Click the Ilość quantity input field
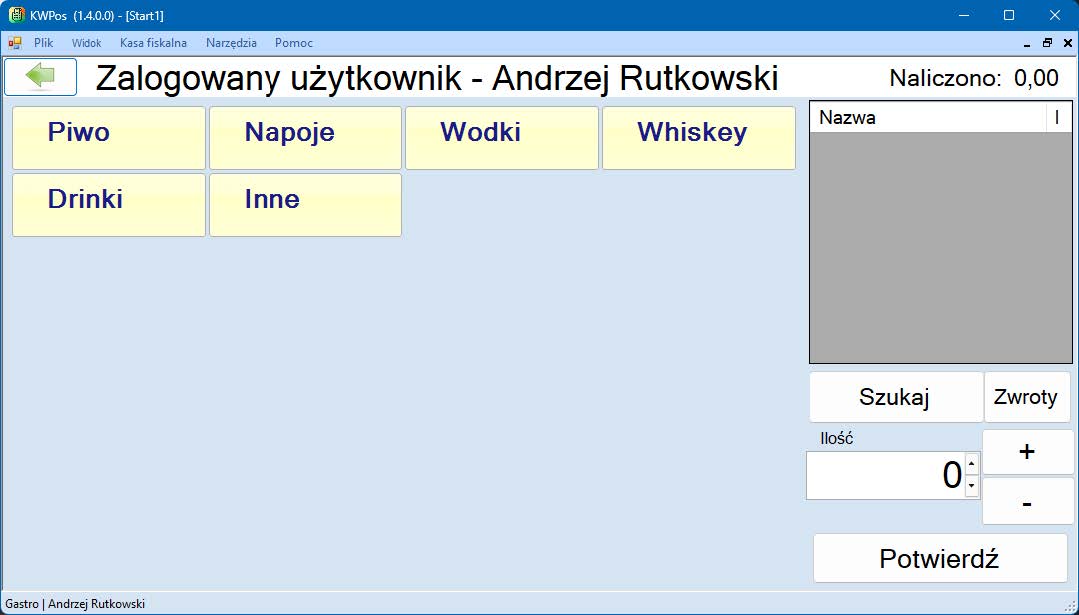 [886, 475]
